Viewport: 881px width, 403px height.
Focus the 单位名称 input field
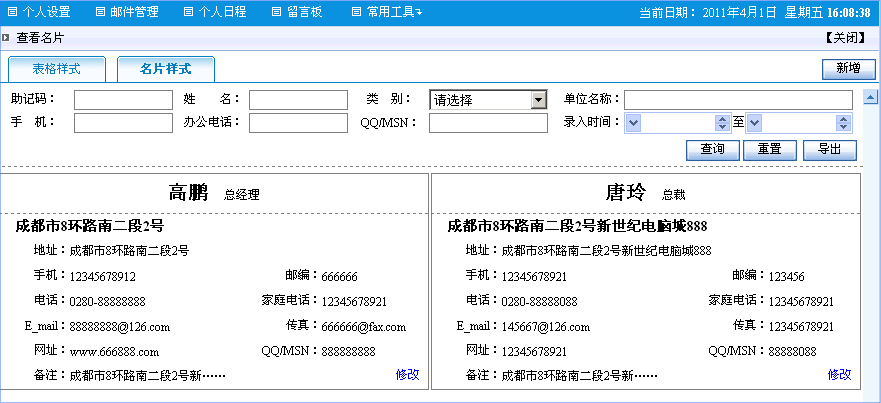tap(738, 100)
